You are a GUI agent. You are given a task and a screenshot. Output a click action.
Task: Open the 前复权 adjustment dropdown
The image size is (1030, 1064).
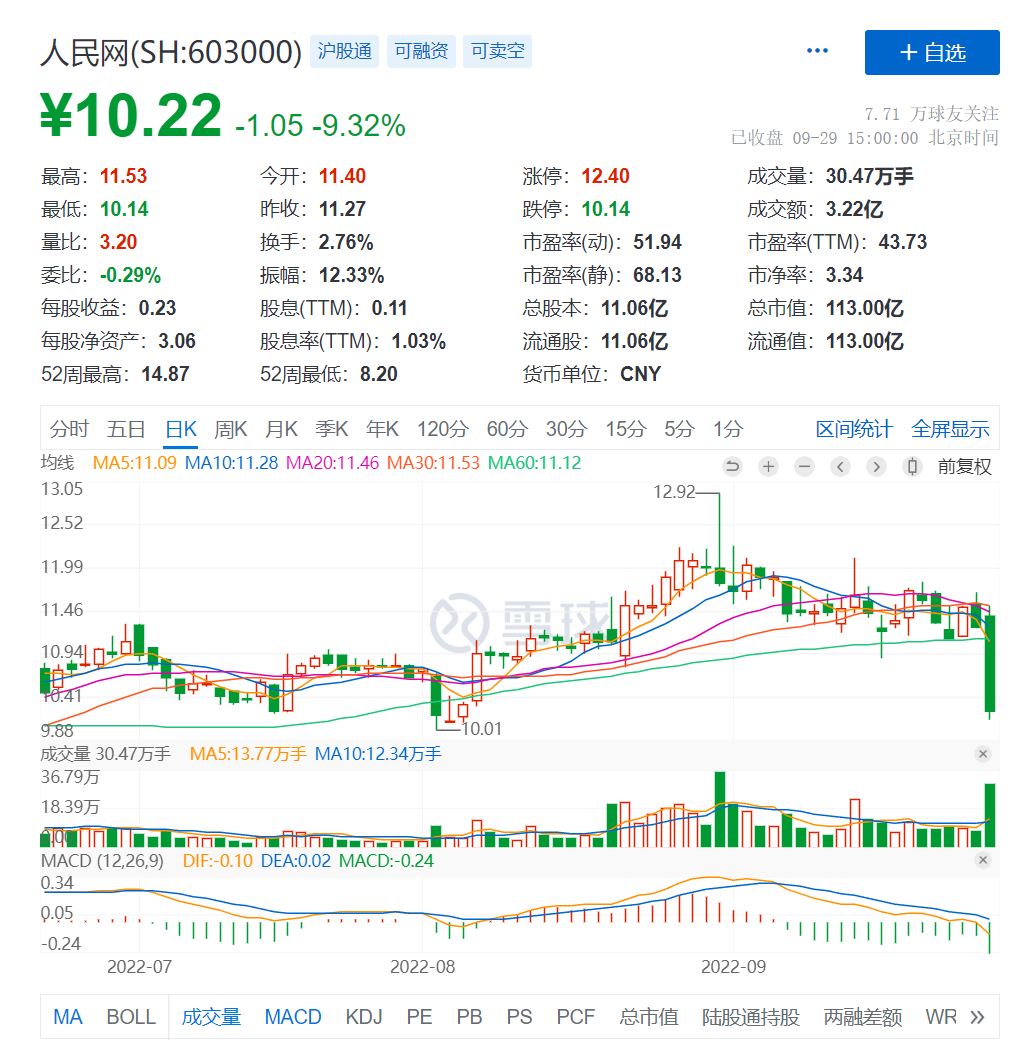(x=964, y=466)
